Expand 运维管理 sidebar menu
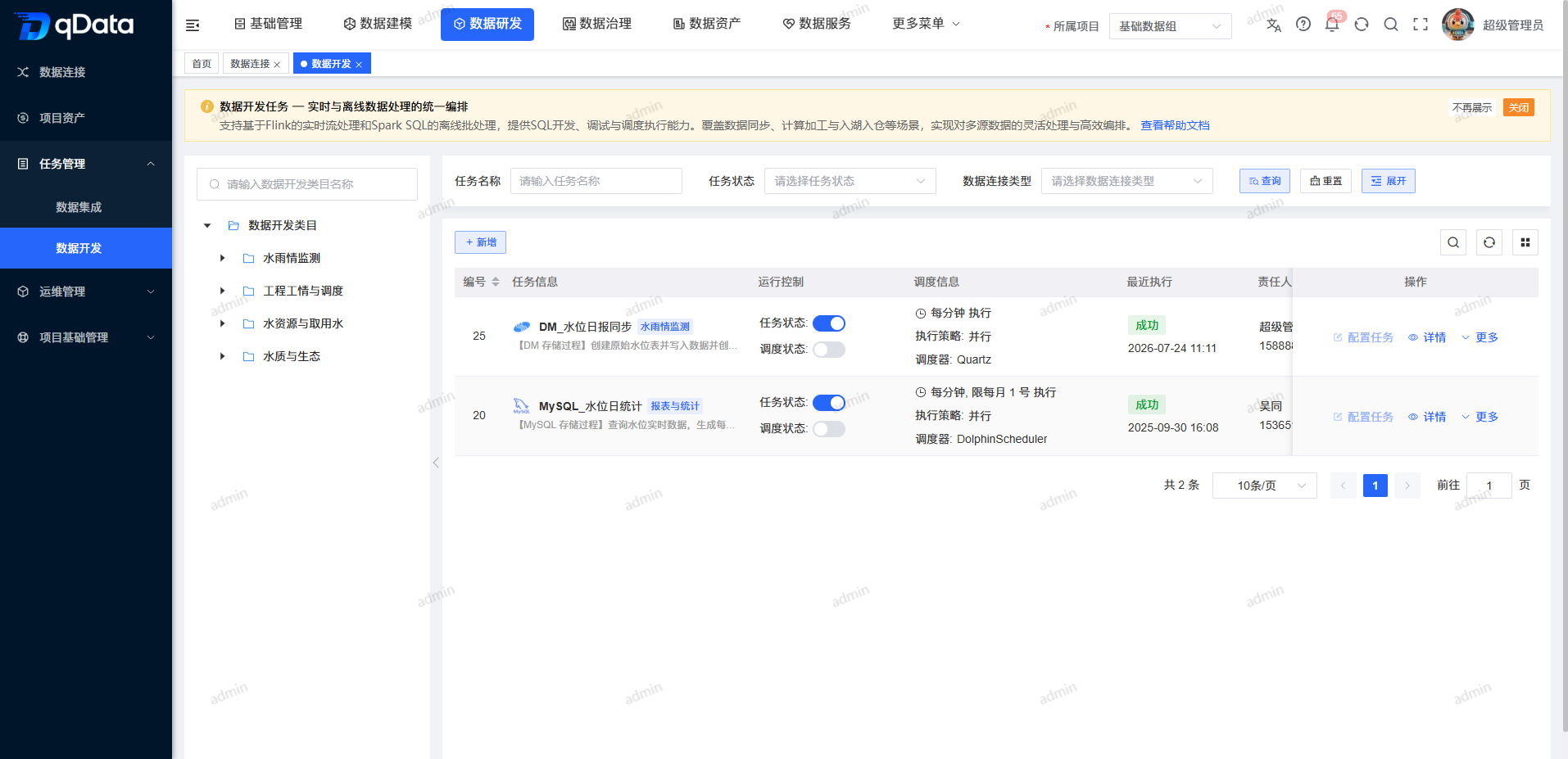The image size is (1568, 759). tap(86, 291)
